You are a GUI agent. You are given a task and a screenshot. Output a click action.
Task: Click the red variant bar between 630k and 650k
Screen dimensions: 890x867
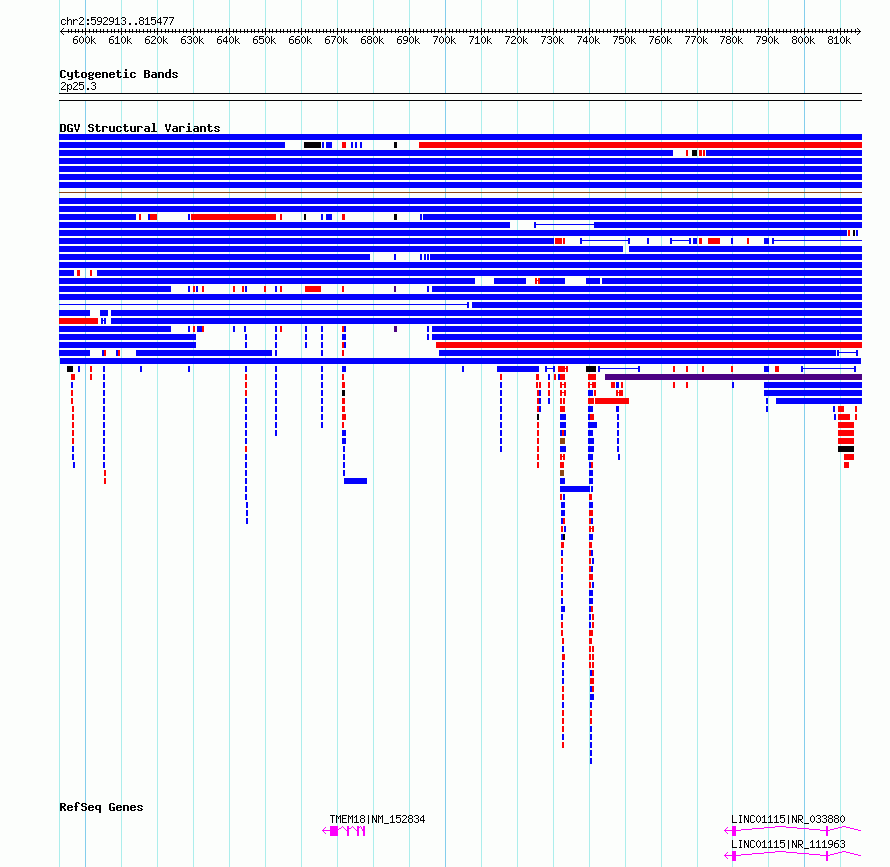(x=233, y=217)
